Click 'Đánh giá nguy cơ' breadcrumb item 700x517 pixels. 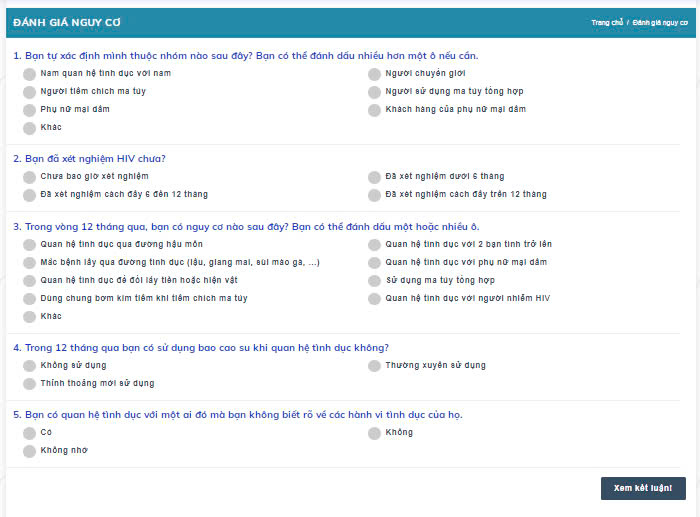[660, 21]
